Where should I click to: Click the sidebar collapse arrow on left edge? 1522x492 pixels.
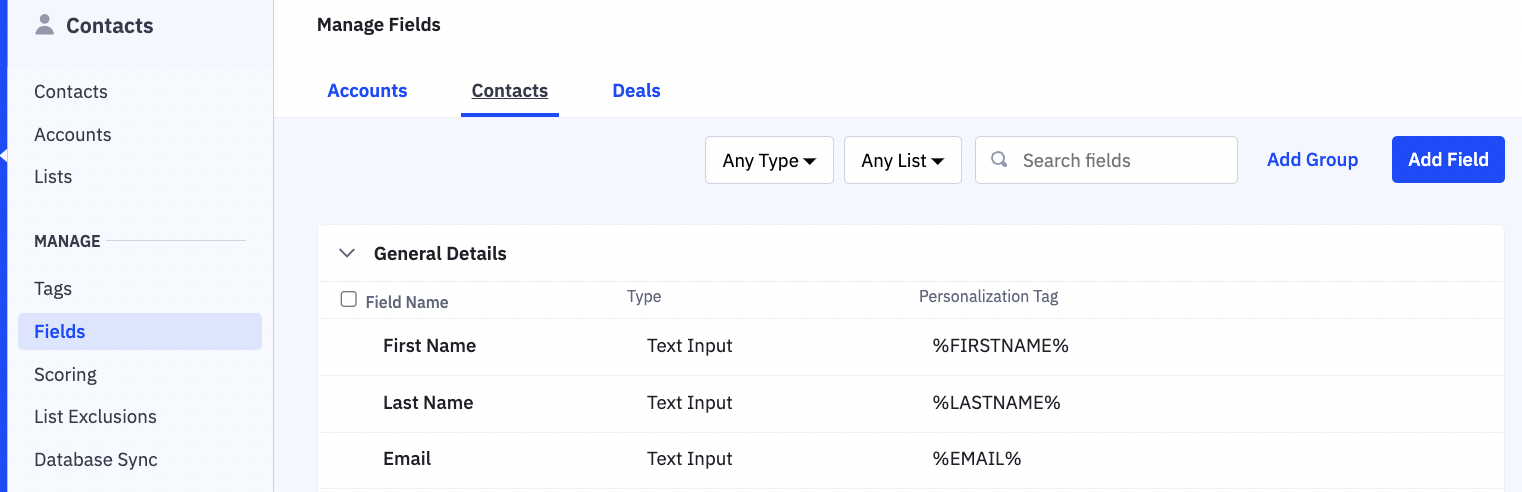(x=4, y=157)
